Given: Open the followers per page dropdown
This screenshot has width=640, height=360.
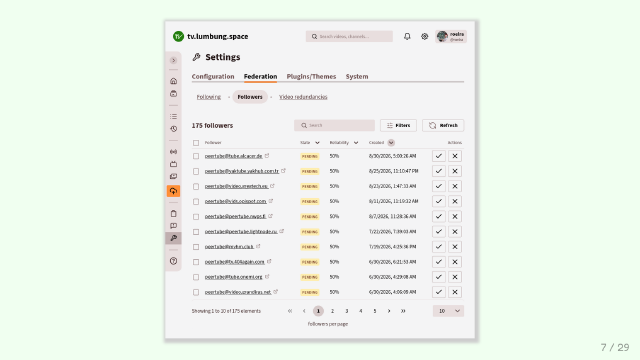Looking at the screenshot, I should pyautogui.click(x=448, y=311).
